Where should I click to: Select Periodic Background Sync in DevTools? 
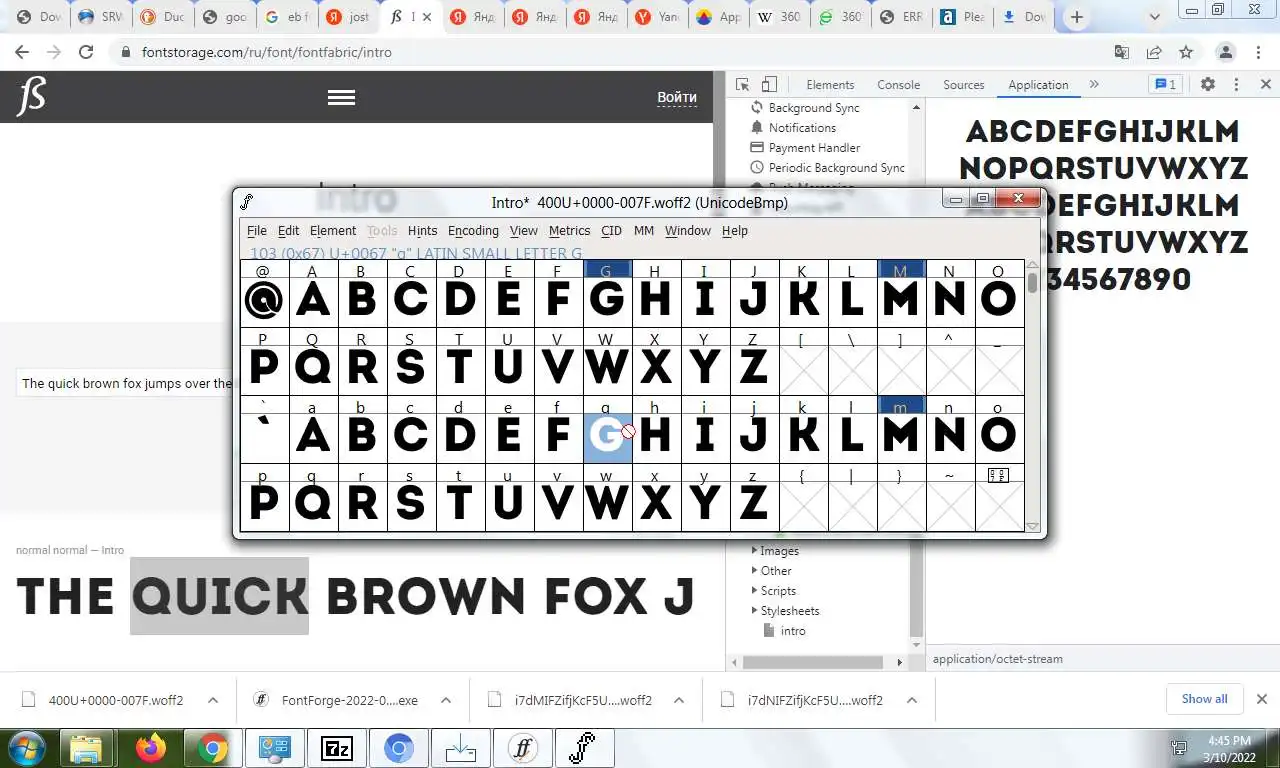click(x=836, y=168)
